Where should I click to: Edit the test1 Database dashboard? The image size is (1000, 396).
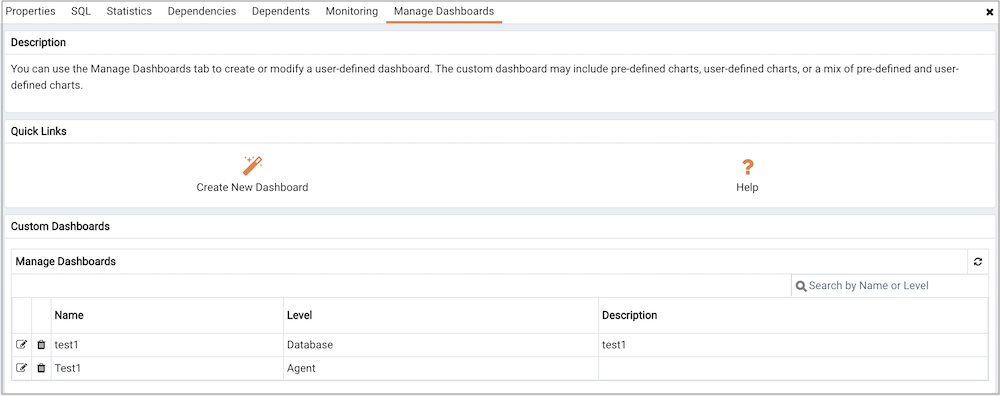click(22, 345)
